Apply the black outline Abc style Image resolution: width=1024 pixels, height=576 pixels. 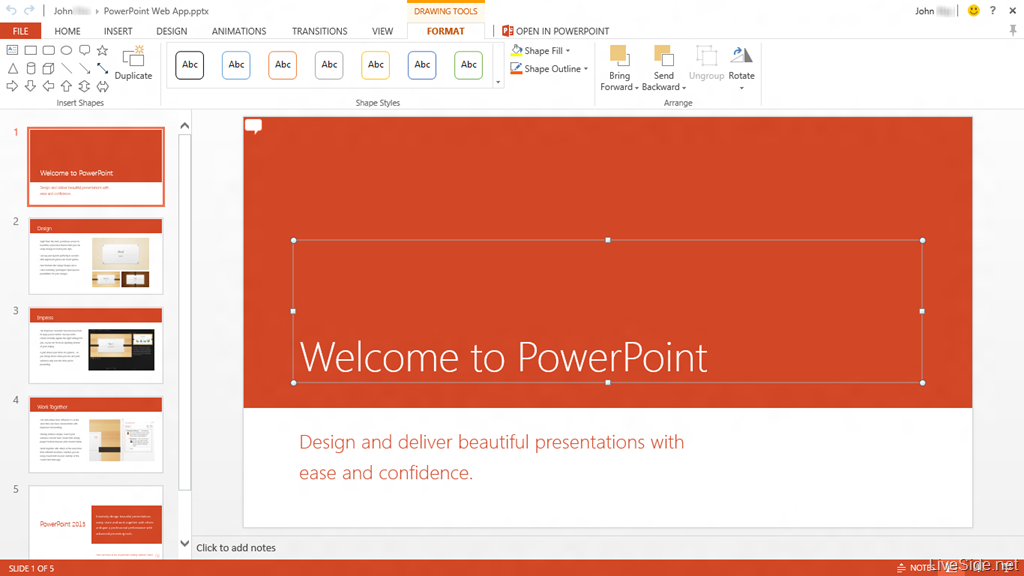tap(189, 65)
